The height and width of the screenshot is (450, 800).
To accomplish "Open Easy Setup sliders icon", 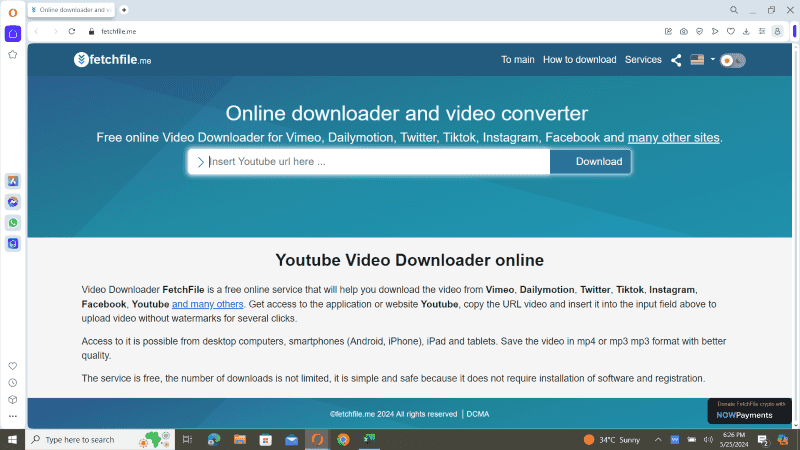I will pyautogui.click(x=762, y=31).
